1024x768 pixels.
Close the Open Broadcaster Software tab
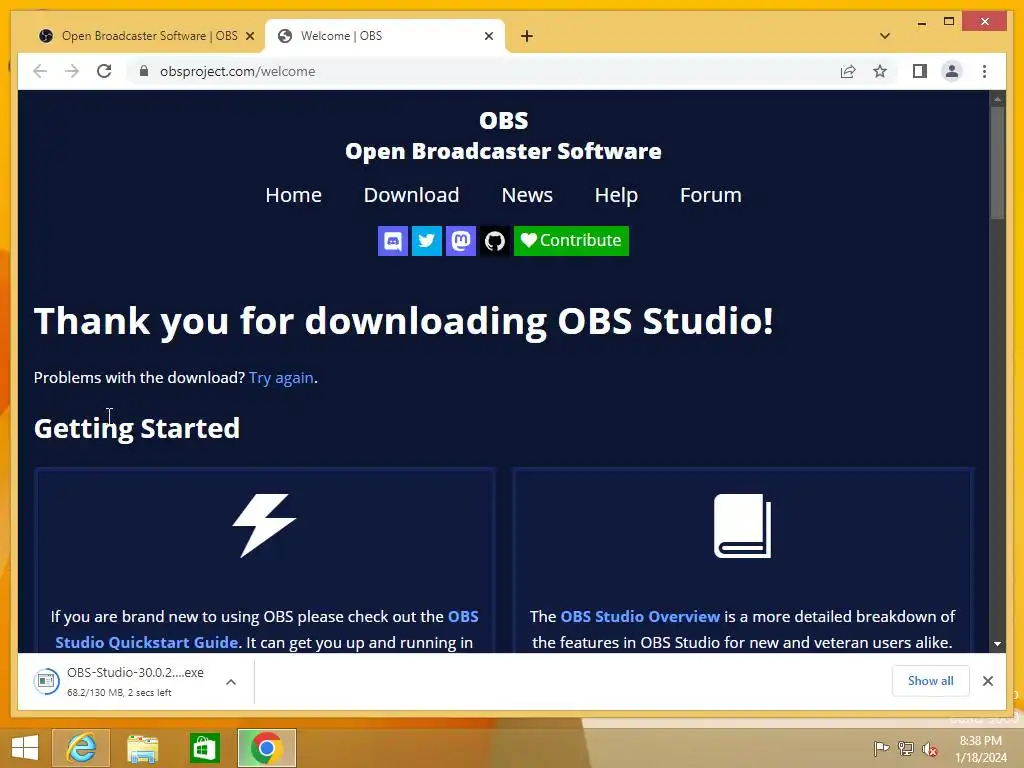pyautogui.click(x=249, y=37)
